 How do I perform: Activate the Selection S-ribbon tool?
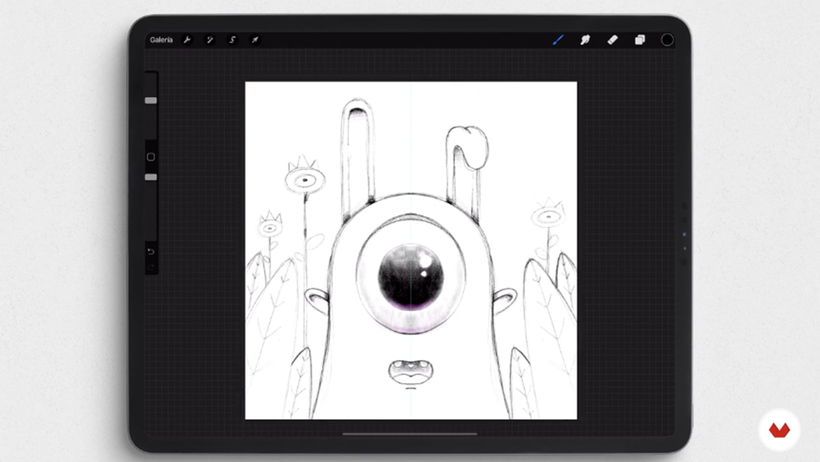[233, 40]
